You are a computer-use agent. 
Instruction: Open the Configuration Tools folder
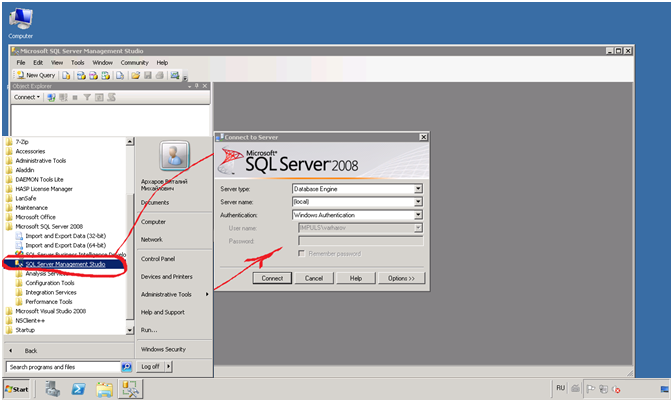pos(50,283)
